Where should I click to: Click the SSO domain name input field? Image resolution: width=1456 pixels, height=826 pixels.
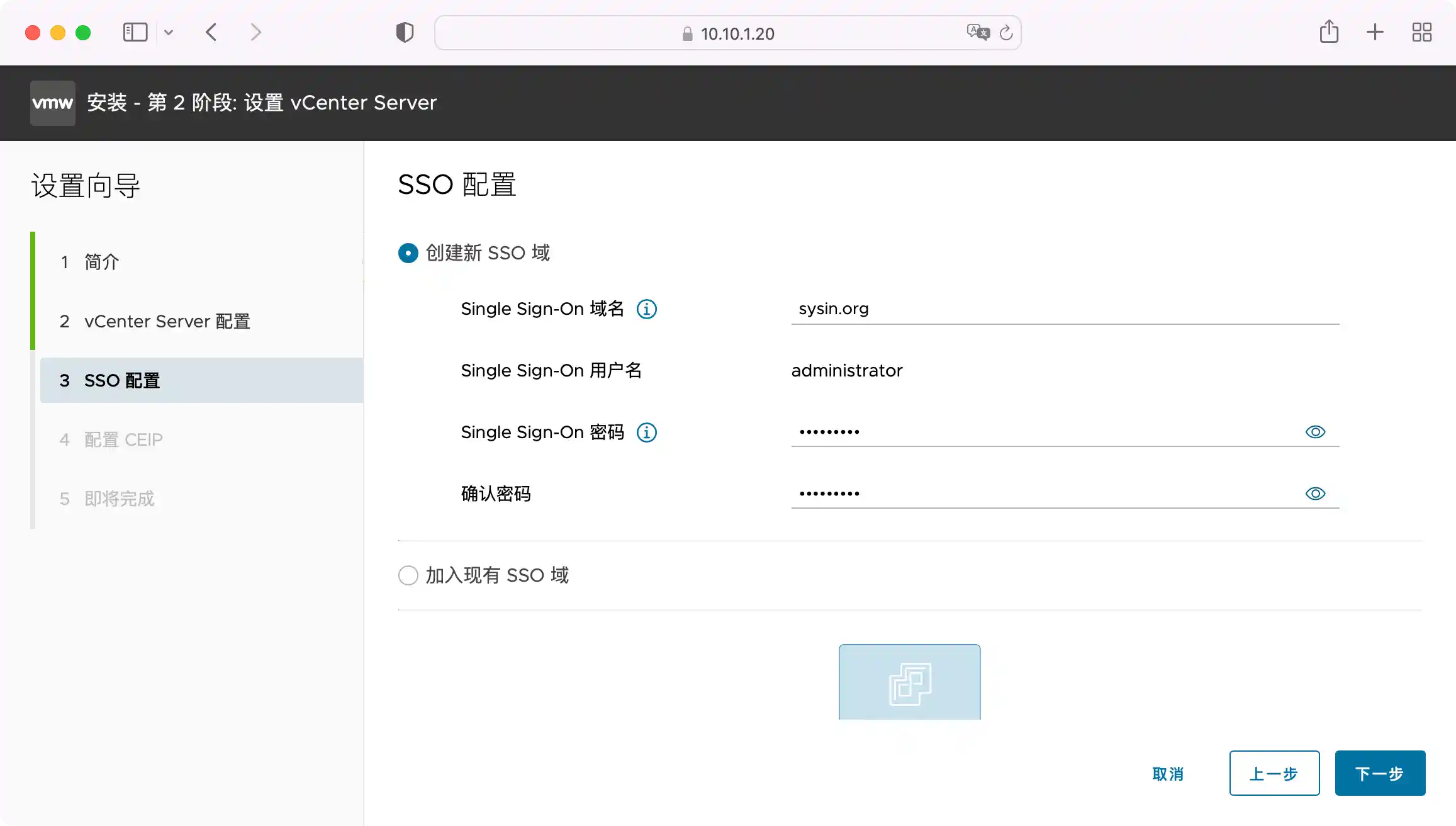point(1063,309)
